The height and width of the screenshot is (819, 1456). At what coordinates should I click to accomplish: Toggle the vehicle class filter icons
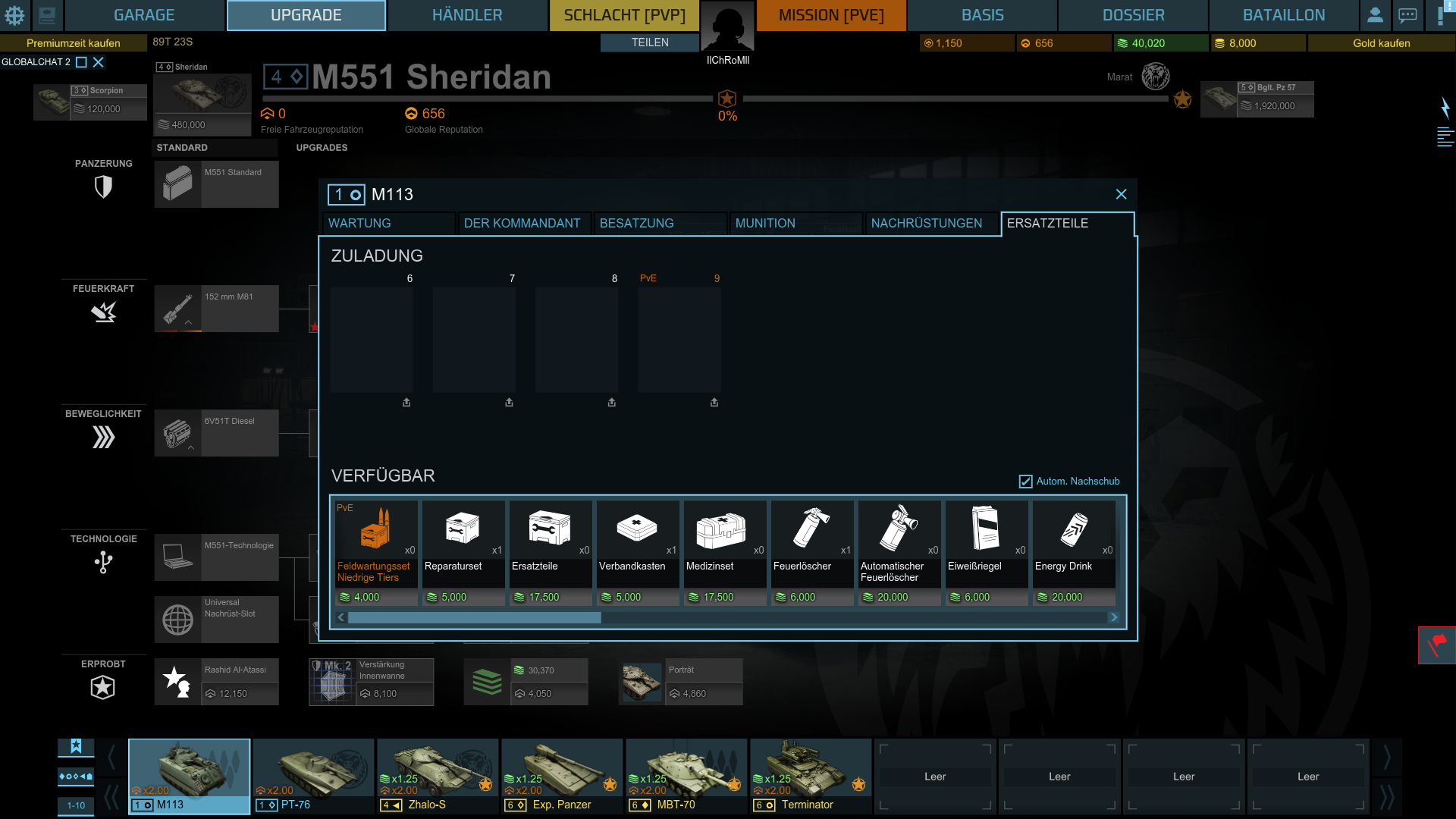pyautogui.click(x=76, y=777)
